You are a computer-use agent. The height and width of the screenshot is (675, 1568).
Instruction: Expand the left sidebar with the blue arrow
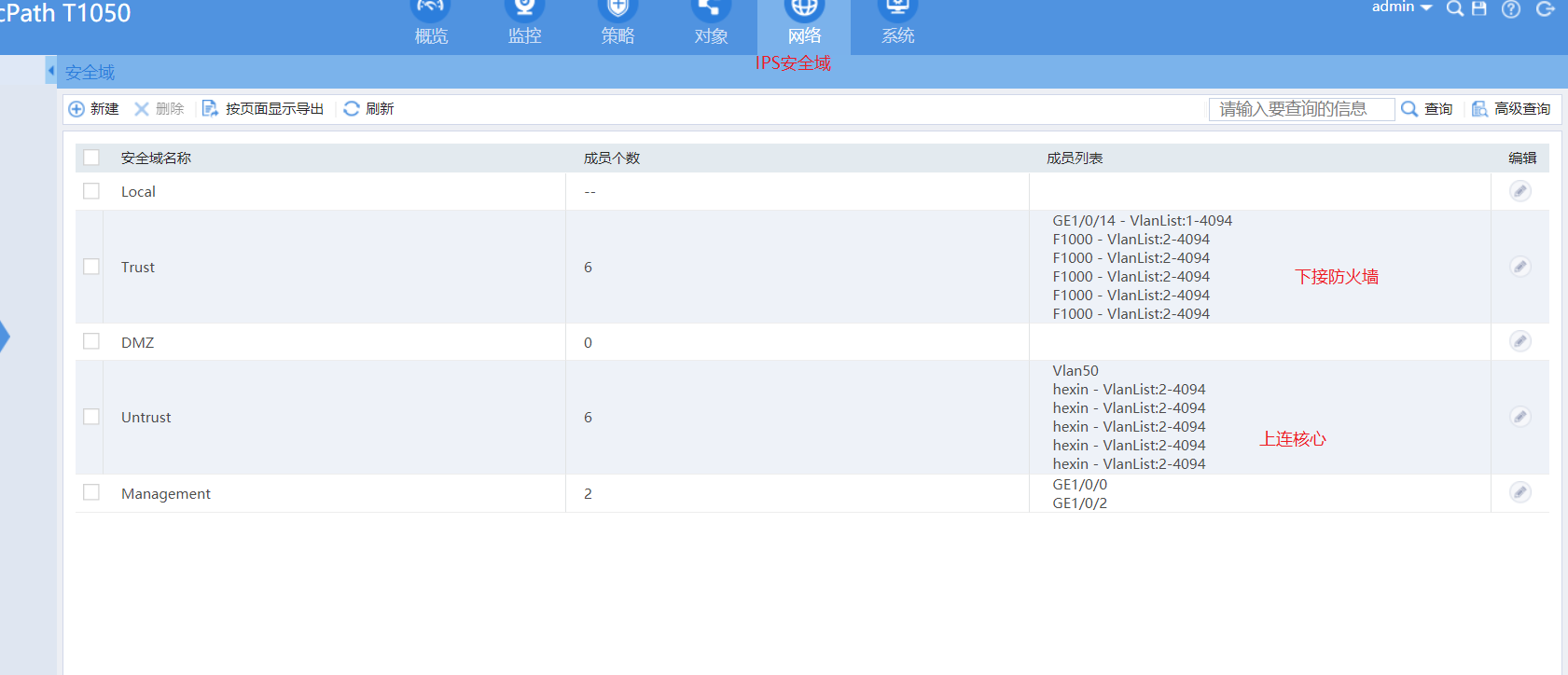pos(5,336)
